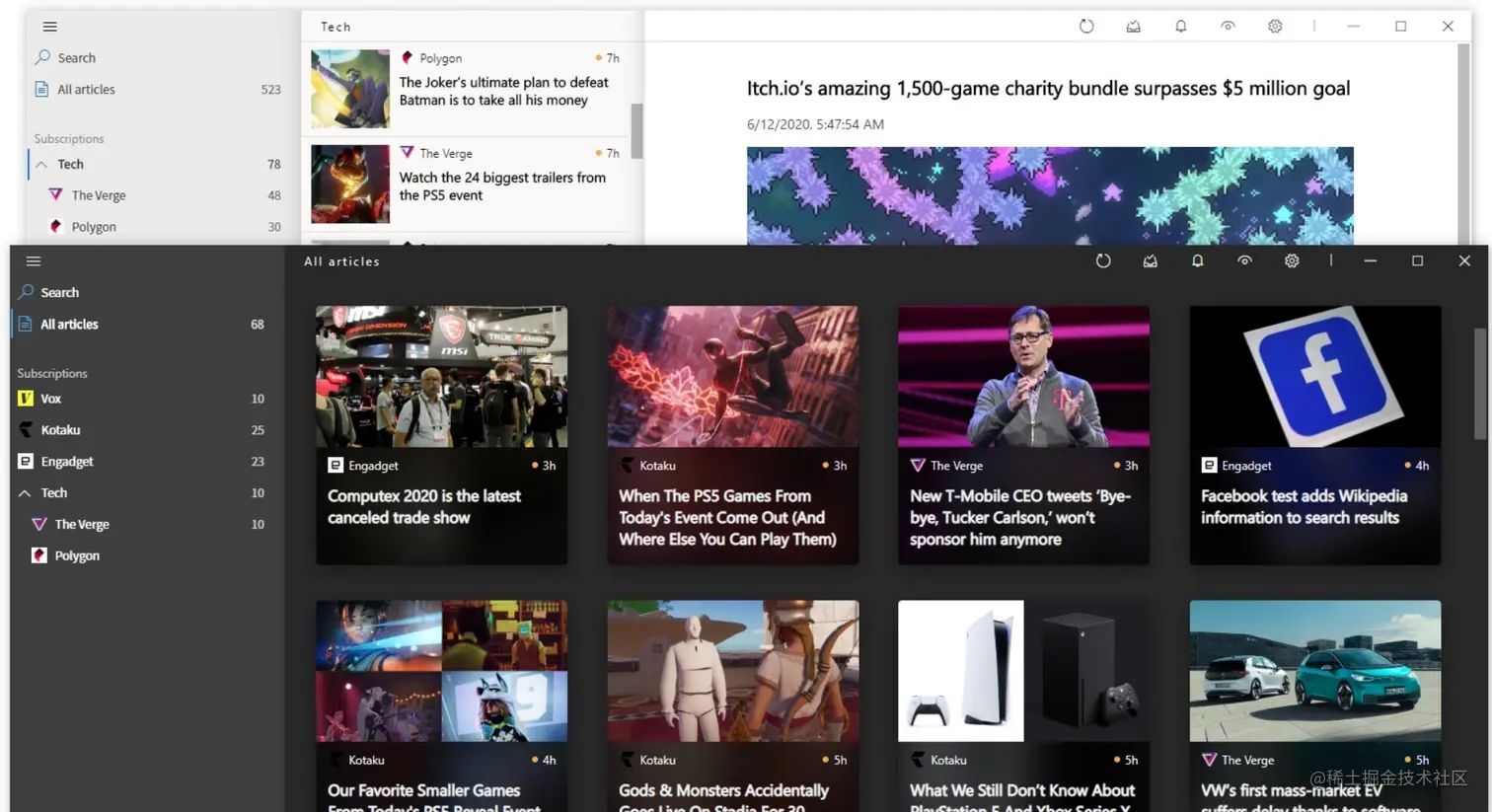Click dark window vertical scrollbar thumb
This screenshot has width=1492, height=812.
coord(1480,383)
